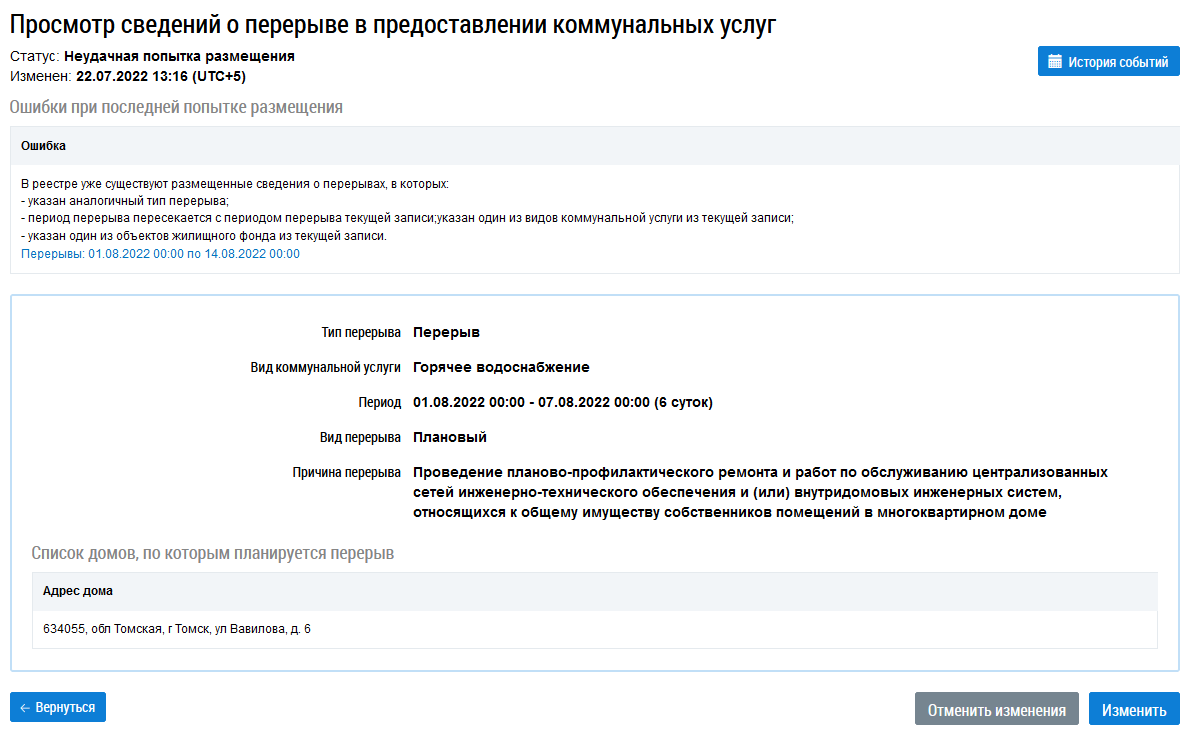Click the modified date 22.07.2022 13:16
Viewport: 1188px width, 731px height.
click(160, 76)
